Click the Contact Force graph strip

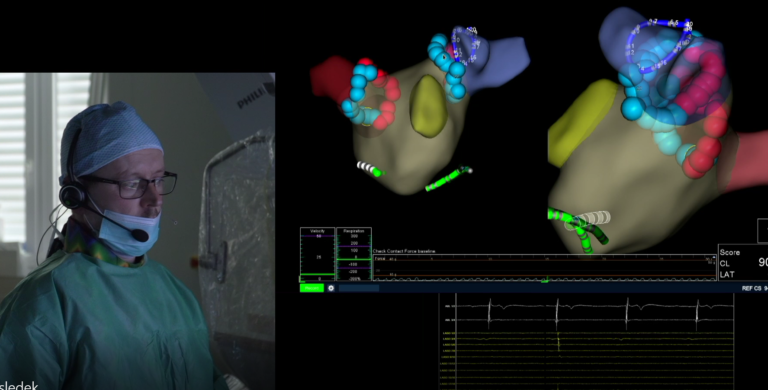544,268
